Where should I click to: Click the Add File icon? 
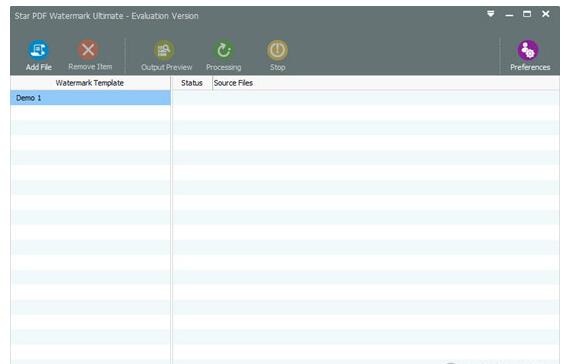tap(38, 50)
